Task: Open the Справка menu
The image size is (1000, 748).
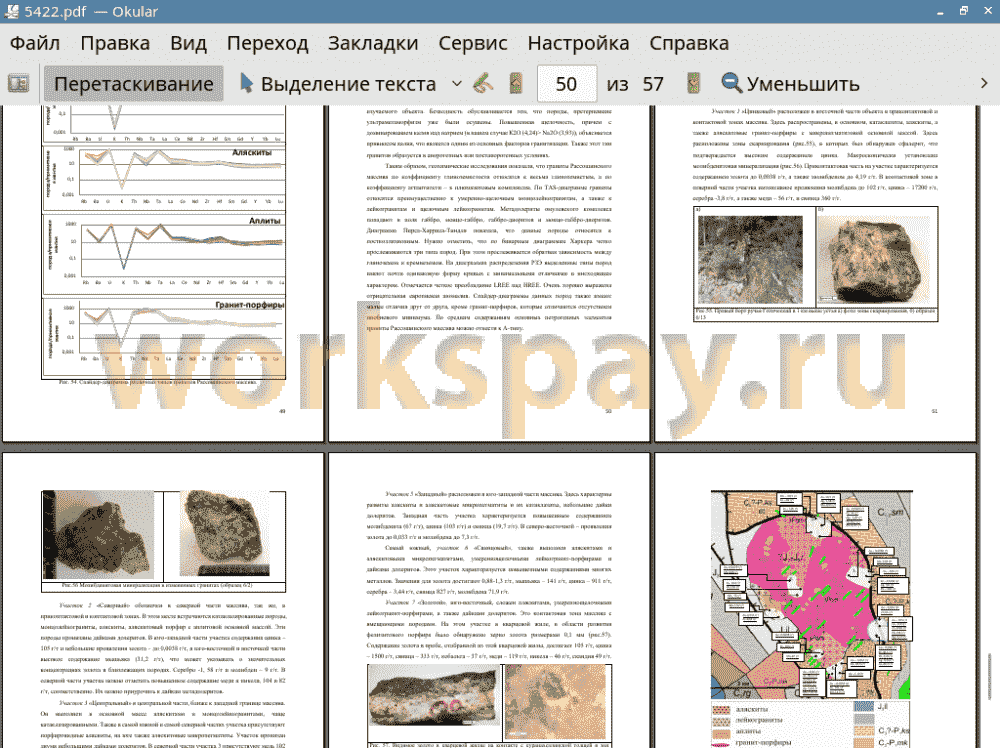Action: tap(689, 43)
